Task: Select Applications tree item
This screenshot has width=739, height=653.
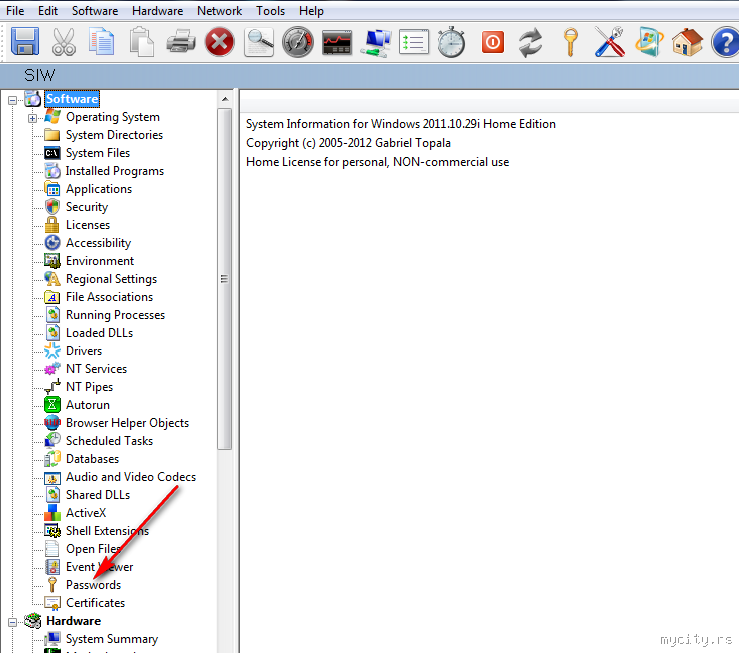Action: [x=99, y=189]
